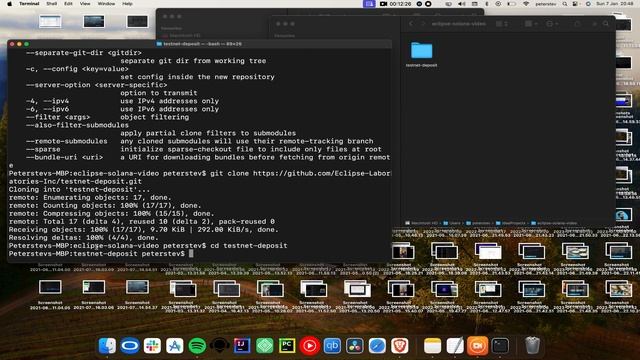Open YouTube Music from the Dock
This screenshot has width=640, height=360.
(x=309, y=346)
